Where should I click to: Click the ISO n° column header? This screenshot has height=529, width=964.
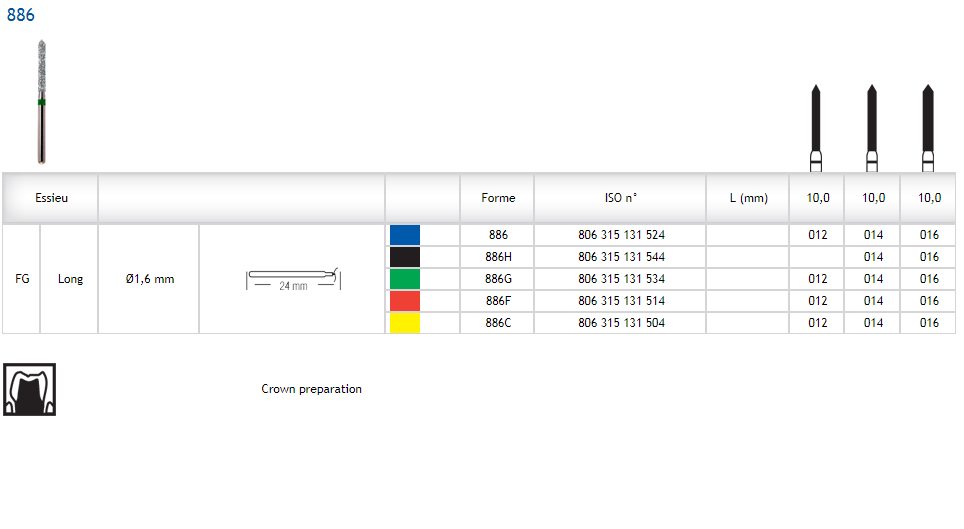621,198
